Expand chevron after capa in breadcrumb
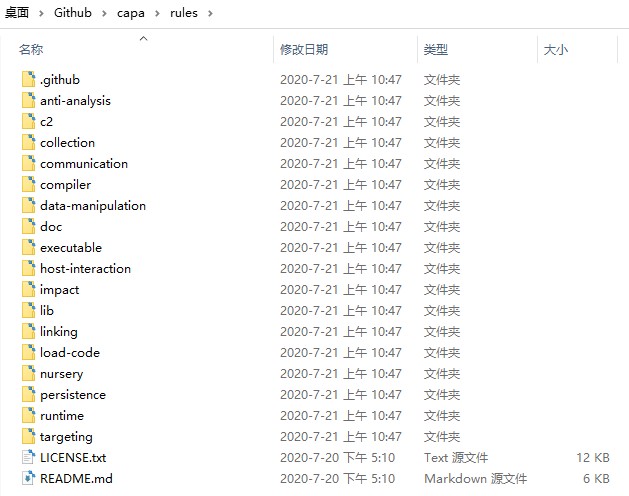Screen dimensions: 629x496 tap(157, 13)
